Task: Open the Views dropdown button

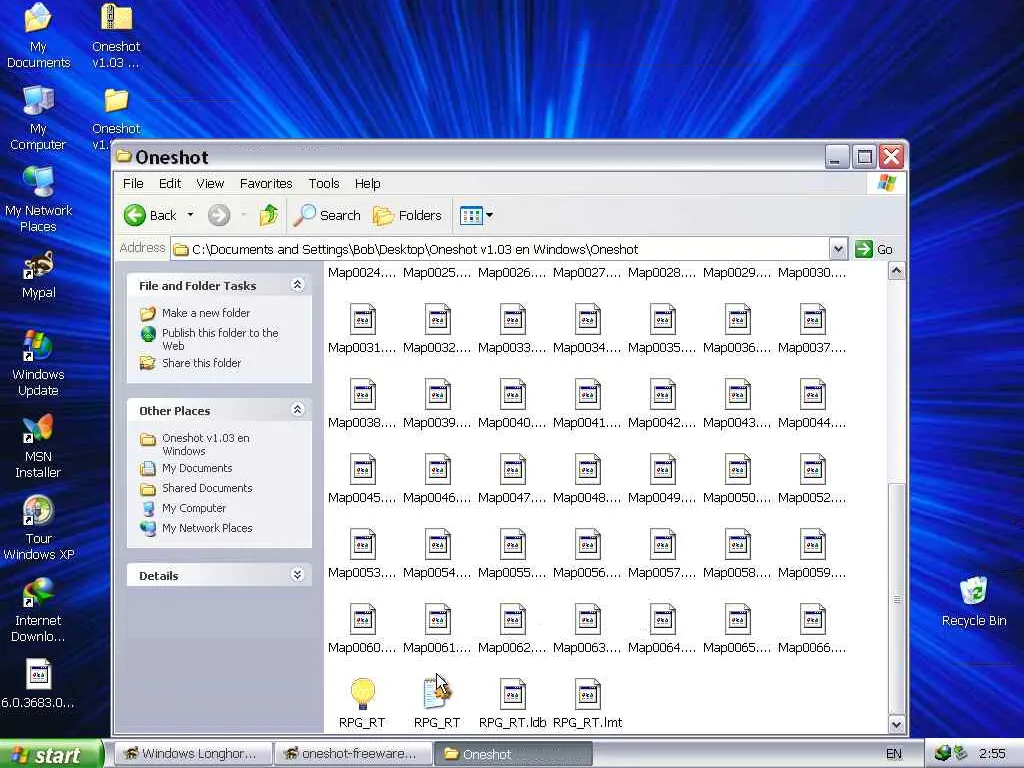Action: coord(476,215)
